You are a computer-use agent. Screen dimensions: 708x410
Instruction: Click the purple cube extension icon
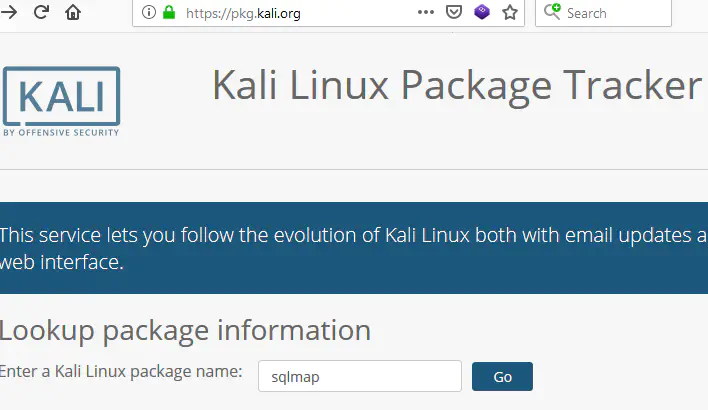(x=482, y=12)
